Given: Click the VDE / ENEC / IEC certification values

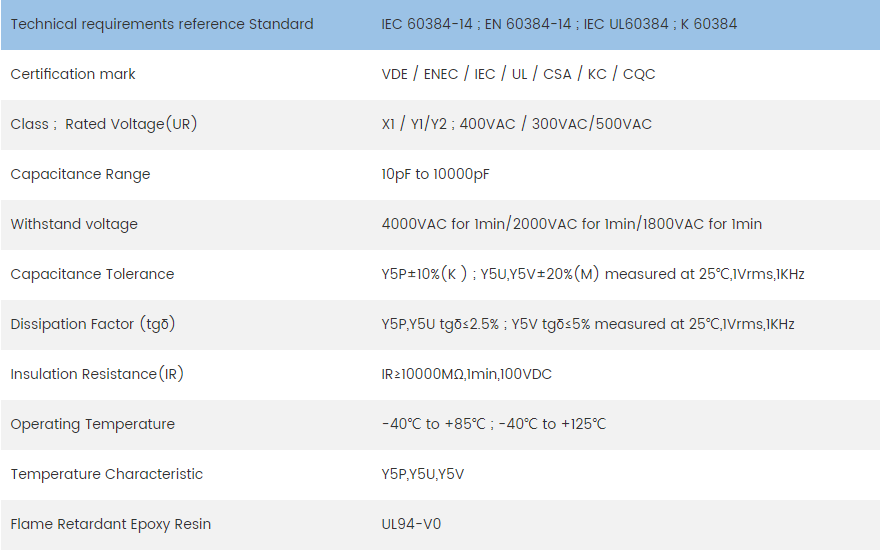Looking at the screenshot, I should tap(518, 74).
